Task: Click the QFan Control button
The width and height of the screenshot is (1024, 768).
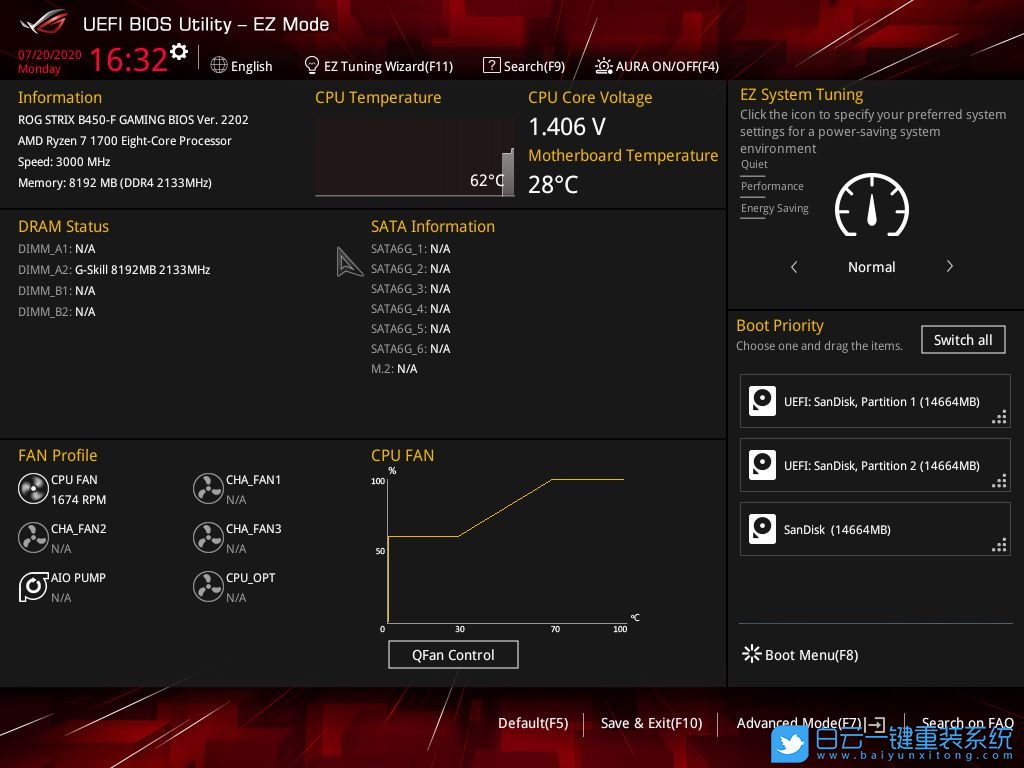Action: (453, 655)
